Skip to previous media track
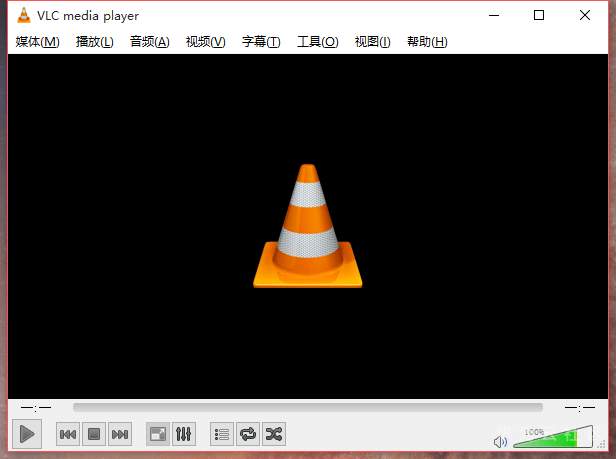 pyautogui.click(x=68, y=434)
